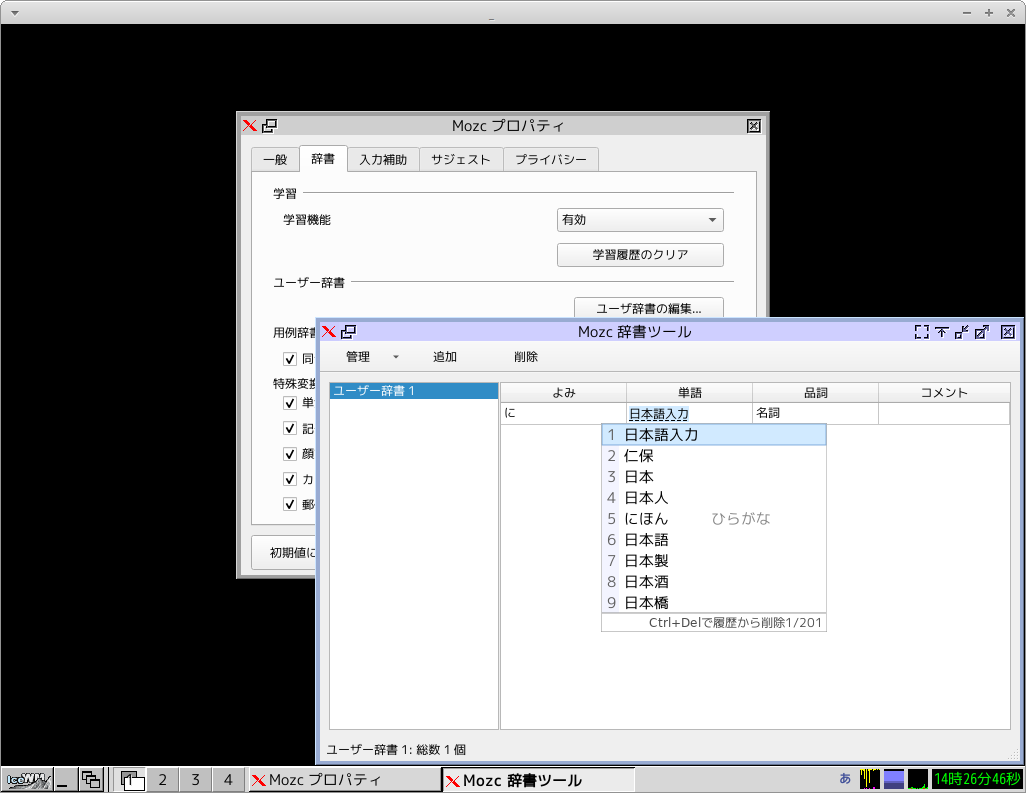Click the window depth icon of Mozc 辞書ツール
1026x793 pixels.
click(x=349, y=332)
